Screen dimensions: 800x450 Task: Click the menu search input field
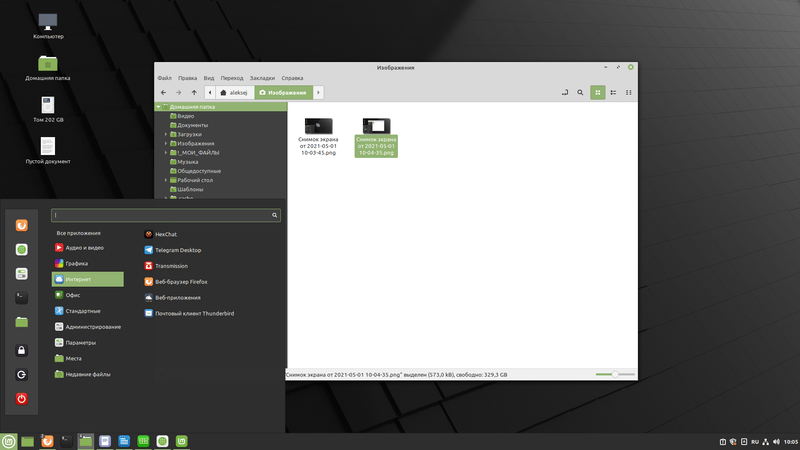pos(166,215)
